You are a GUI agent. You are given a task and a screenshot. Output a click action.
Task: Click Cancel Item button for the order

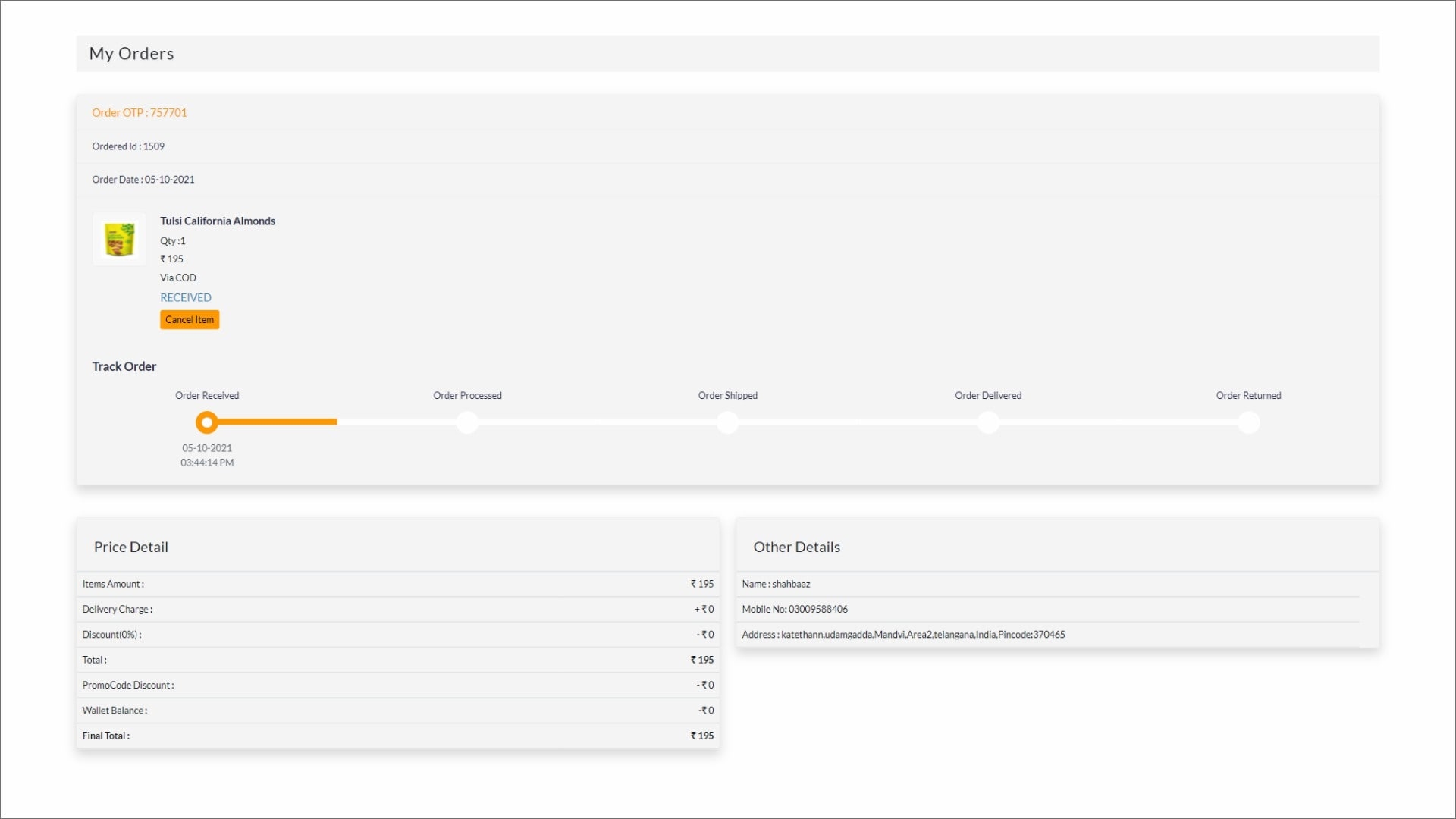tap(189, 319)
